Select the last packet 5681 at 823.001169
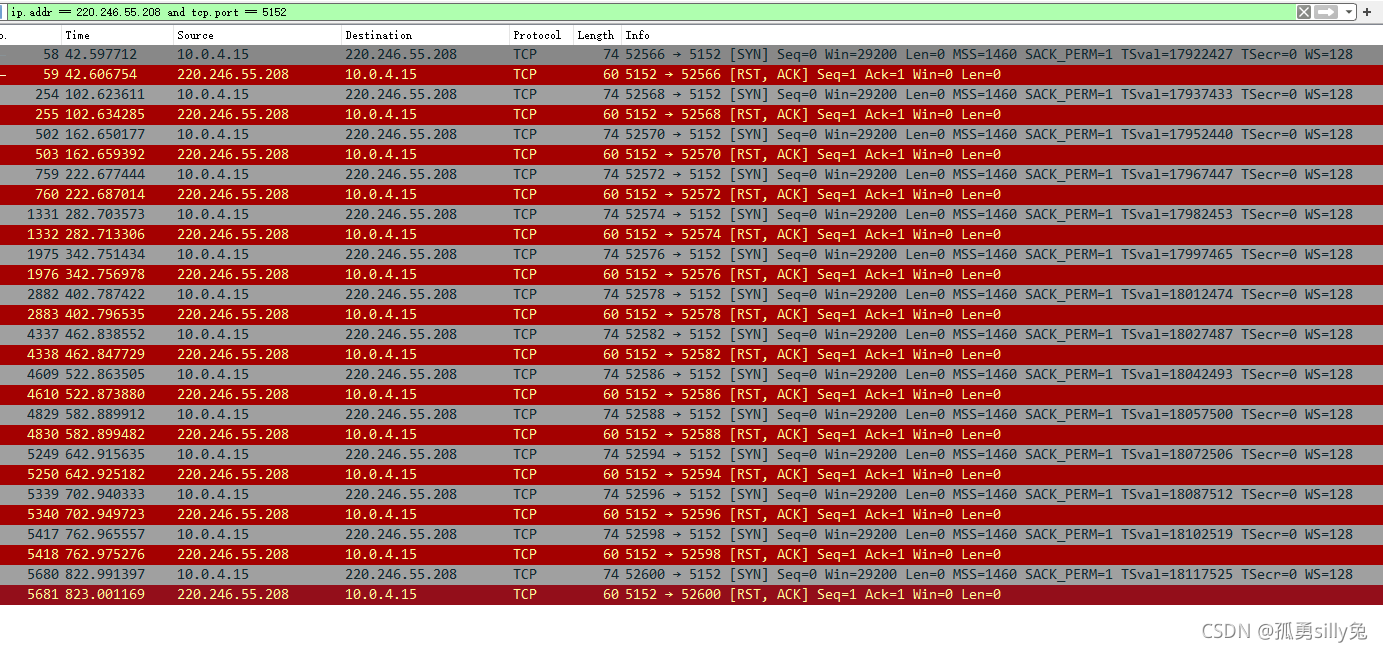Image resolution: width=1383 pixels, height=652 pixels. tap(691, 594)
